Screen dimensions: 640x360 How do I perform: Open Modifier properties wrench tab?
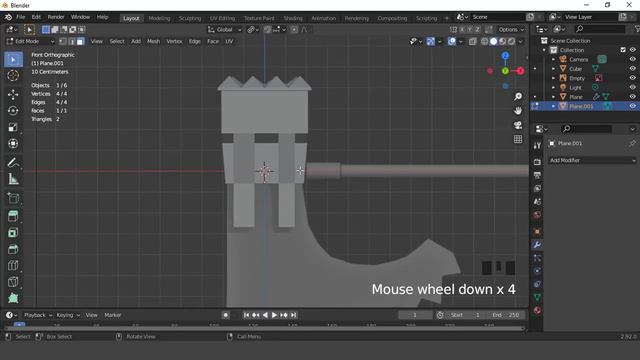[537, 245]
